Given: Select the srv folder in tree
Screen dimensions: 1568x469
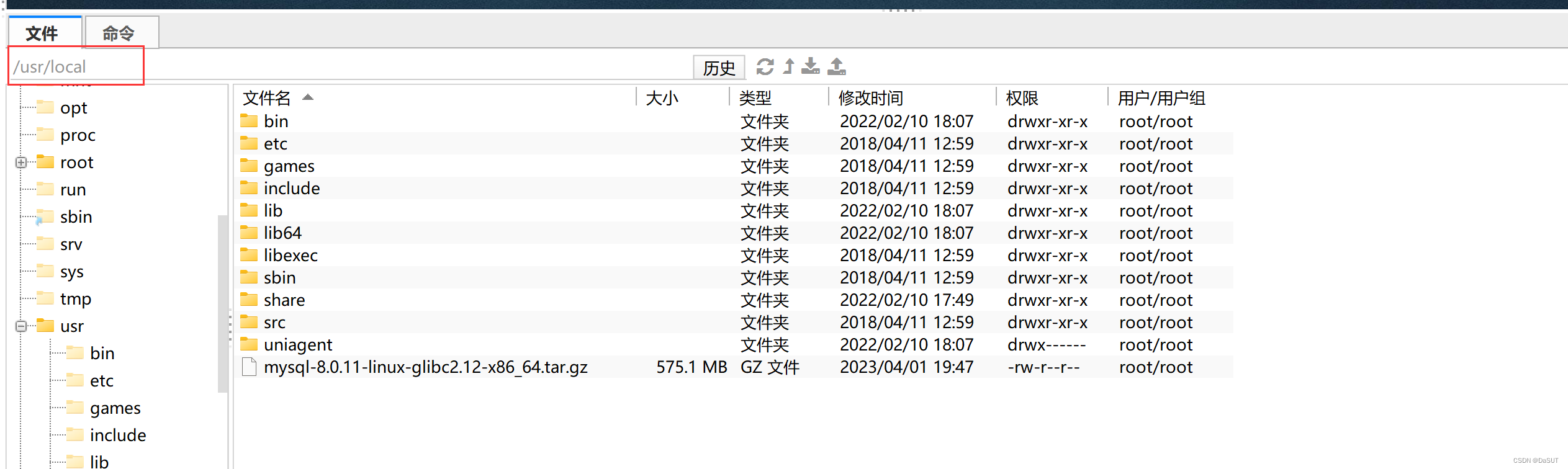Looking at the screenshot, I should click(x=71, y=244).
